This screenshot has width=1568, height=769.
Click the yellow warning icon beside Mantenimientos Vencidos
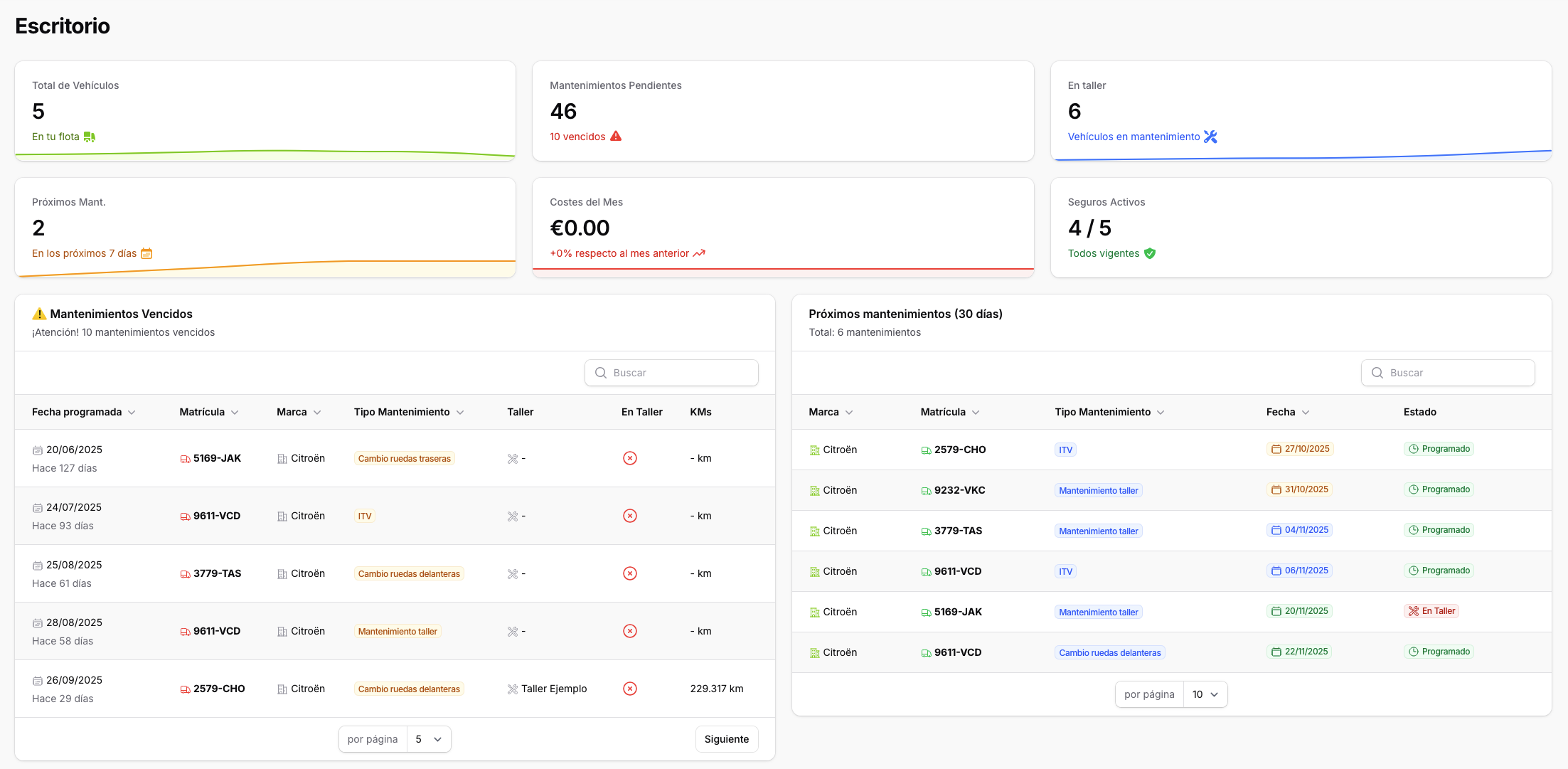point(39,314)
